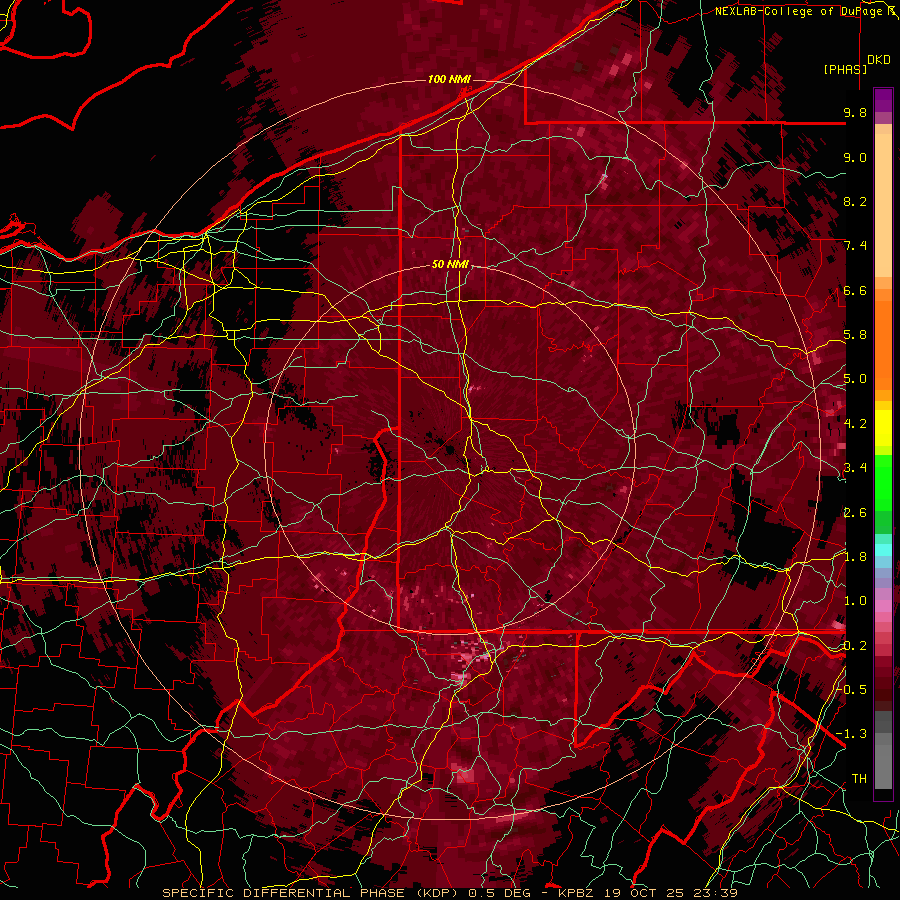Image resolution: width=900 pixels, height=900 pixels.
Task: Click the 9.0 value on color scale
Action: (855, 158)
